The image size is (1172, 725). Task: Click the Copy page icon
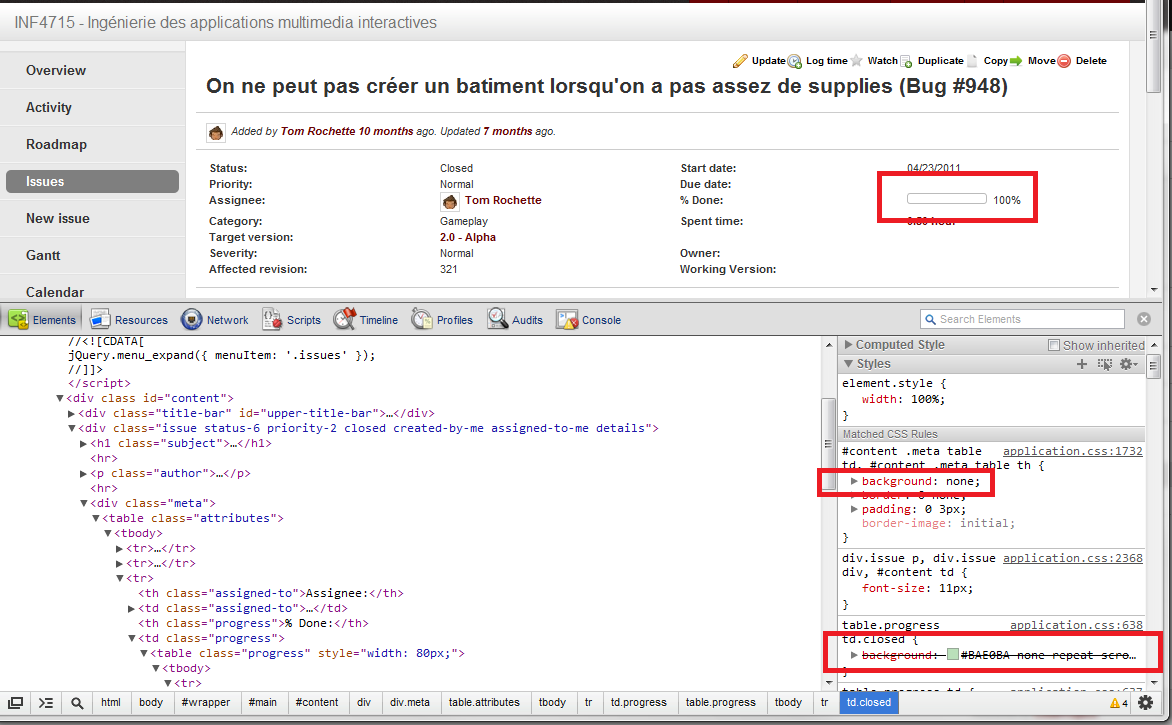[972, 61]
